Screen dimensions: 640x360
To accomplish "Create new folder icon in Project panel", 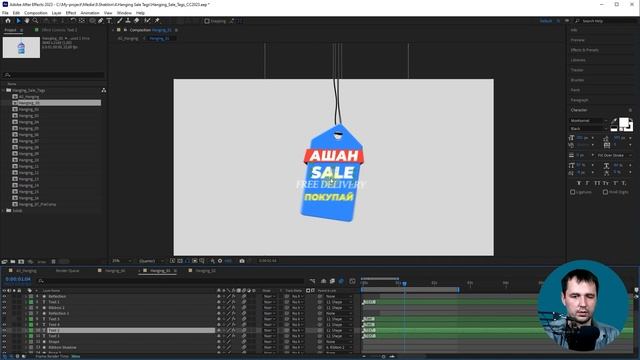I will [x=13, y=262].
